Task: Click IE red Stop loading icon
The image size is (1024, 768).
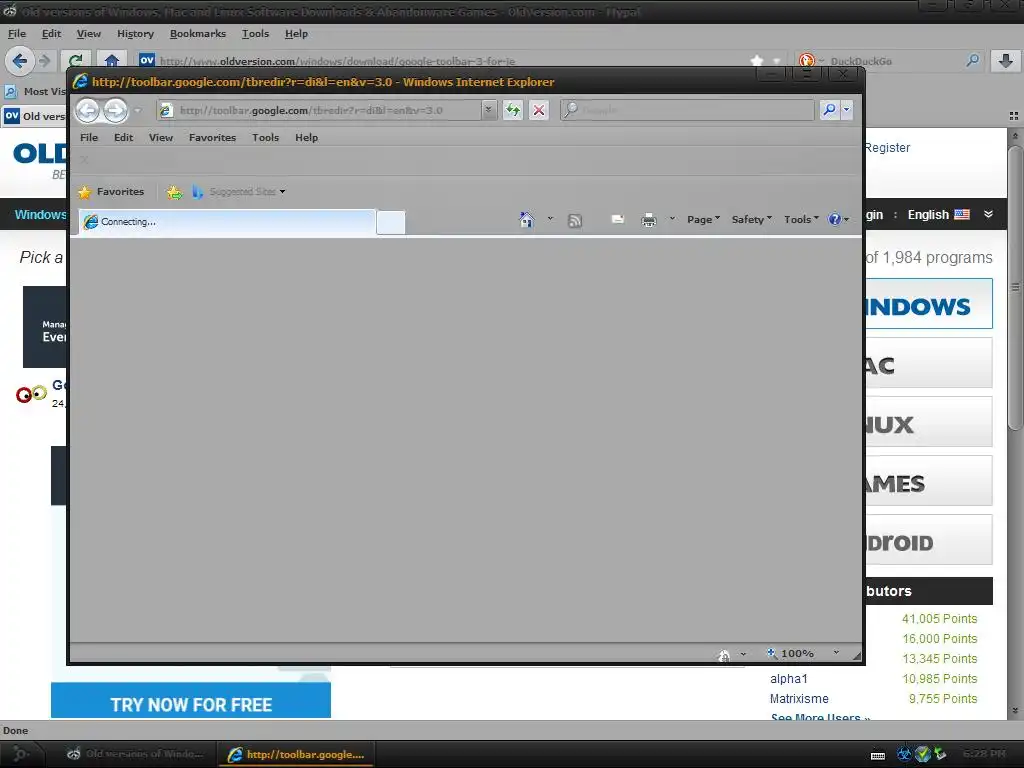Action: coord(539,110)
